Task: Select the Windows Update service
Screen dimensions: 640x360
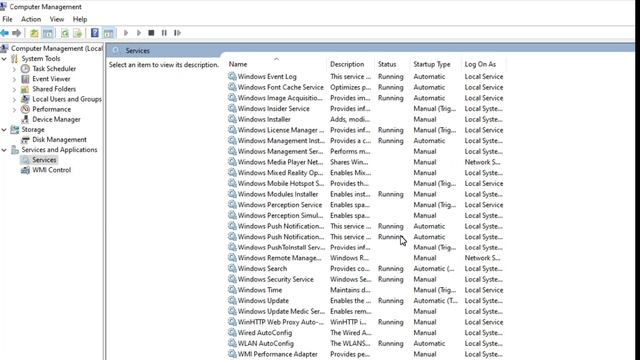Action: pos(263,300)
